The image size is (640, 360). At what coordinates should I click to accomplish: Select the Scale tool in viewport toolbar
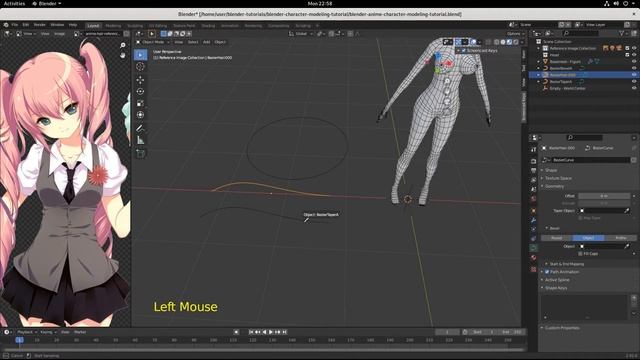140,103
